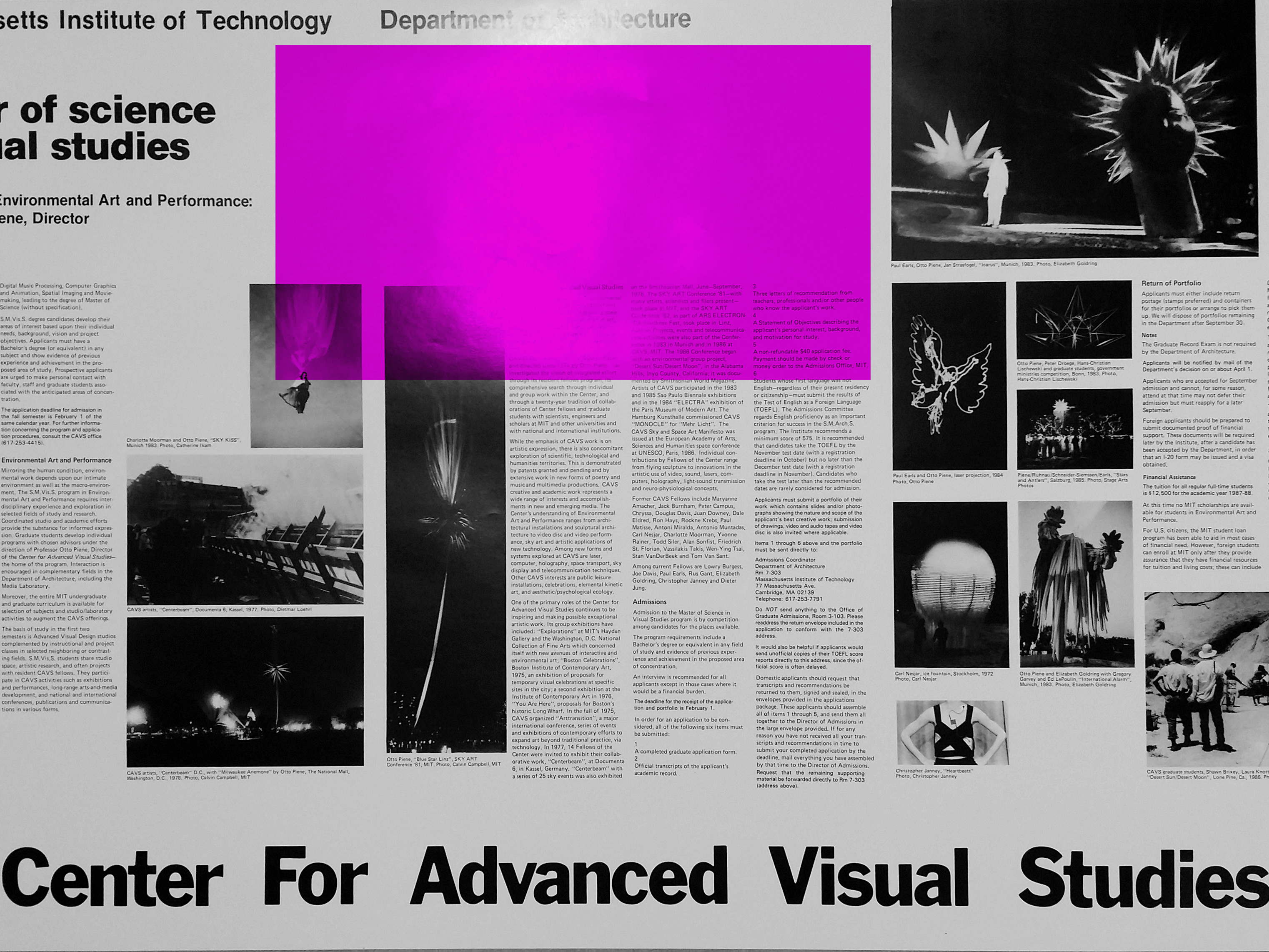
Task: Click the 'Among current Fellows are Lowry Burgess' paragraph
Action: point(687,577)
